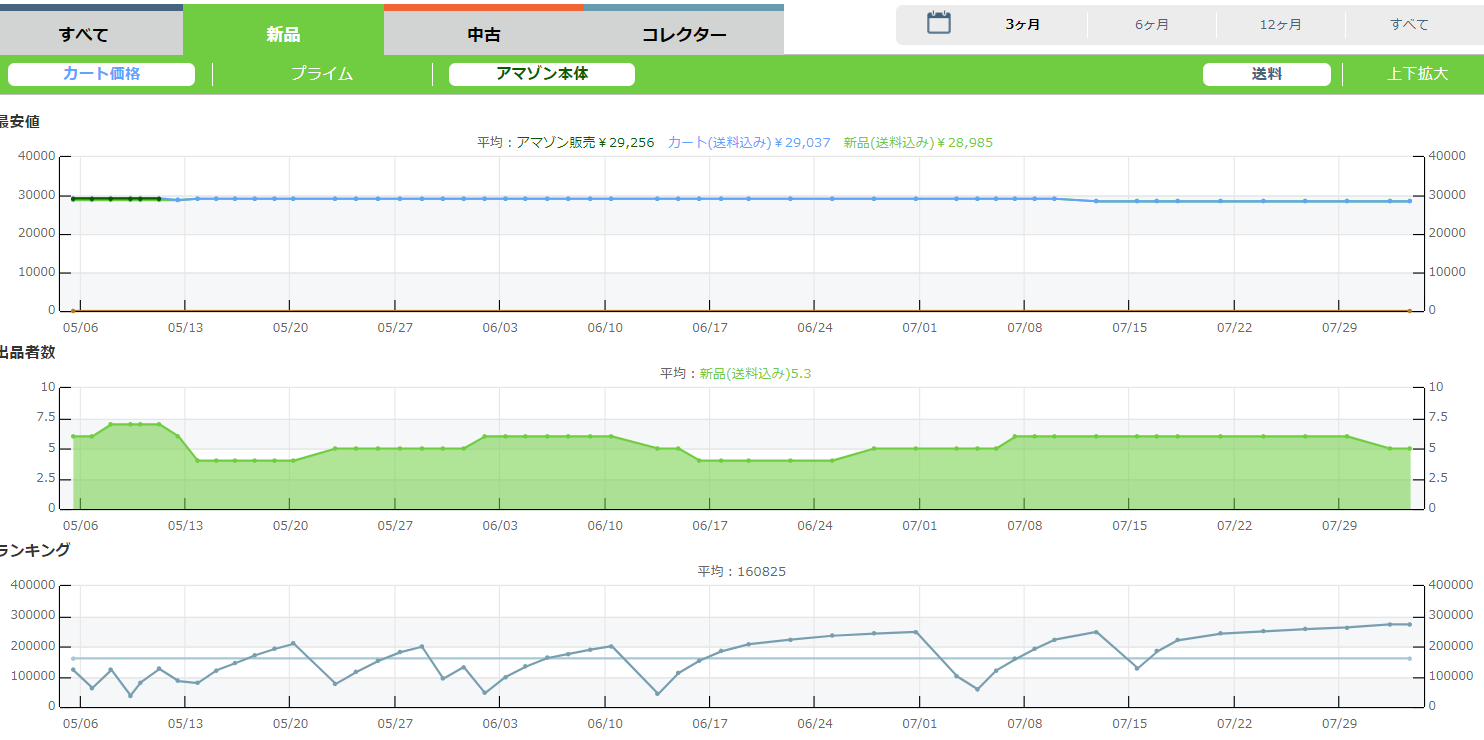Viewport: 1484px width, 740px height.
Task: Click the カート(送料込み) price legend label
Action: point(749,143)
